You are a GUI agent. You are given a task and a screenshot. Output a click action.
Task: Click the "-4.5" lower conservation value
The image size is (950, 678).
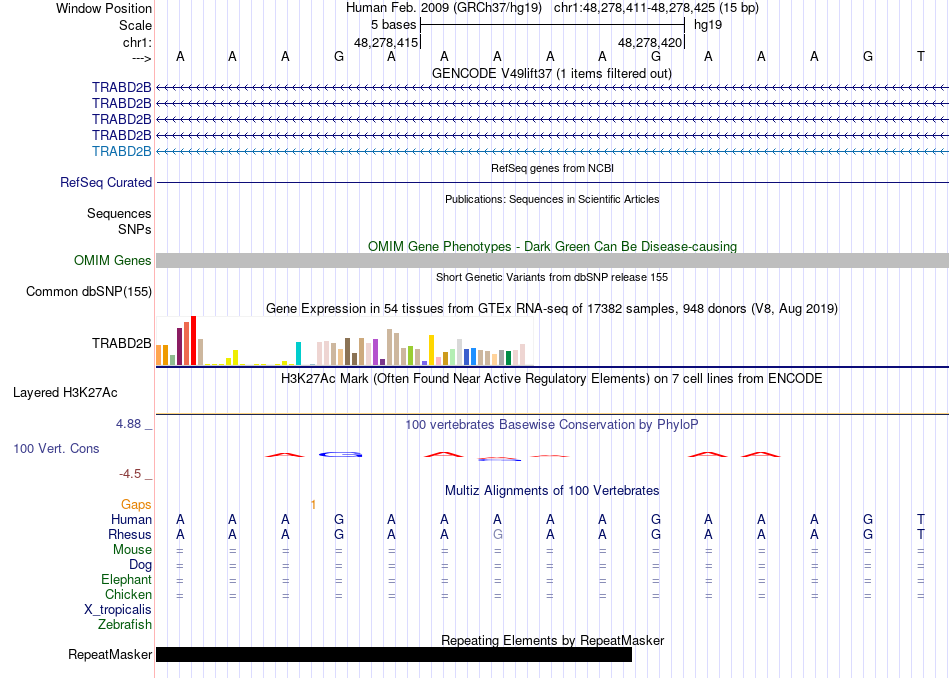click(130, 474)
